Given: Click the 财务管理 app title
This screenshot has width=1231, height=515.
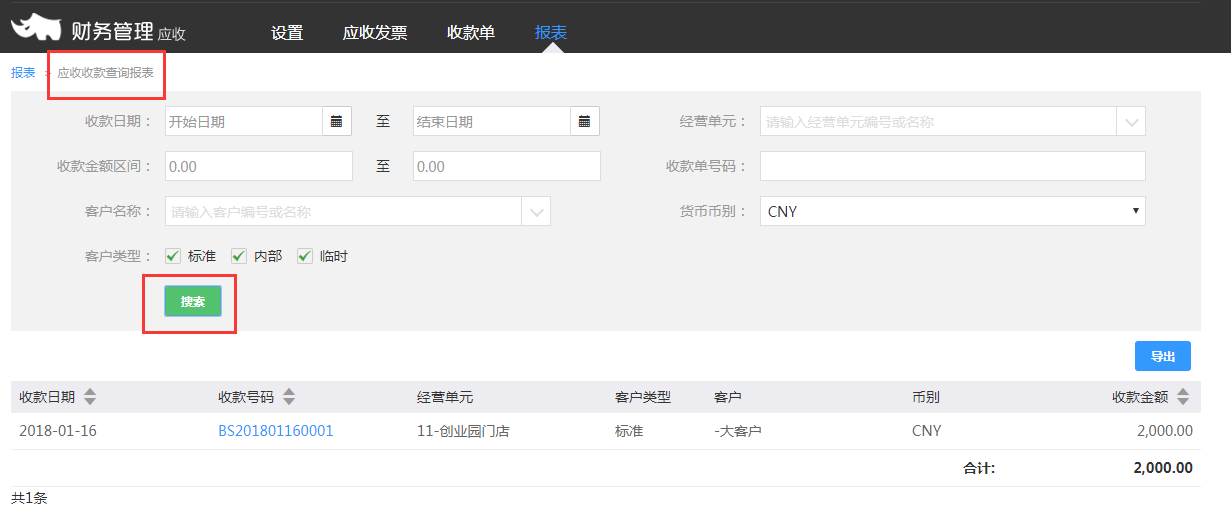Looking at the screenshot, I should point(112,29).
